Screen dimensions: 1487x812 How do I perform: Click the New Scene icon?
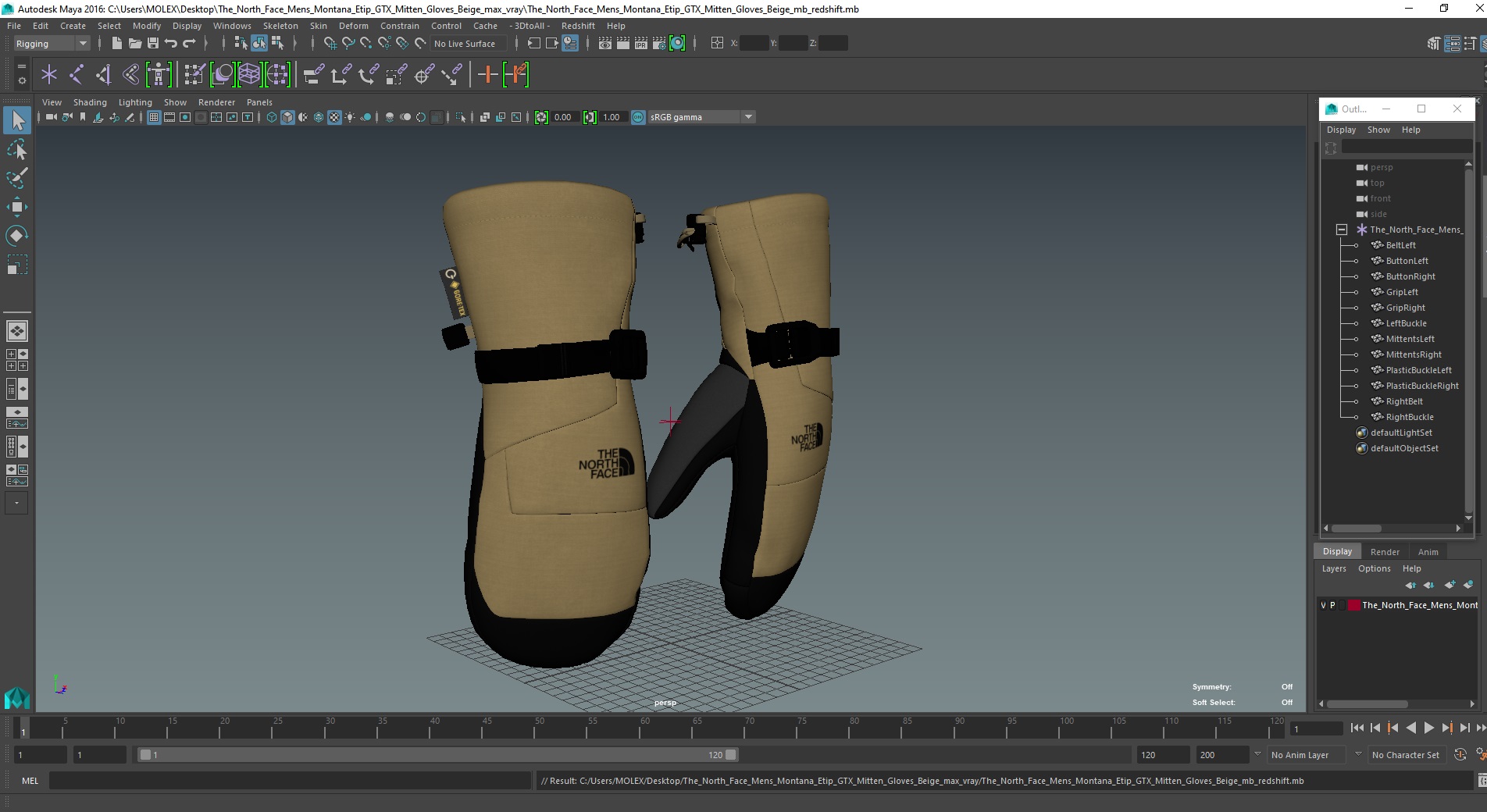[x=116, y=44]
